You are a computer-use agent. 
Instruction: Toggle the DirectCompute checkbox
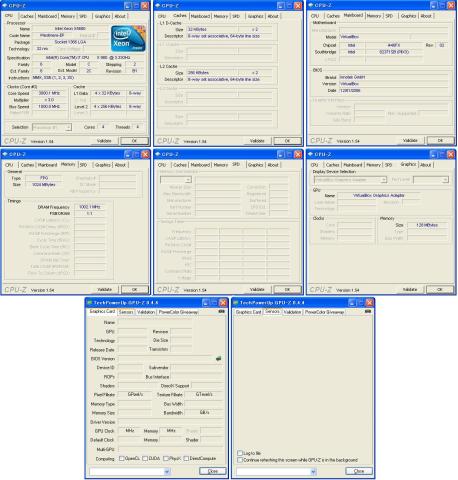point(186,459)
